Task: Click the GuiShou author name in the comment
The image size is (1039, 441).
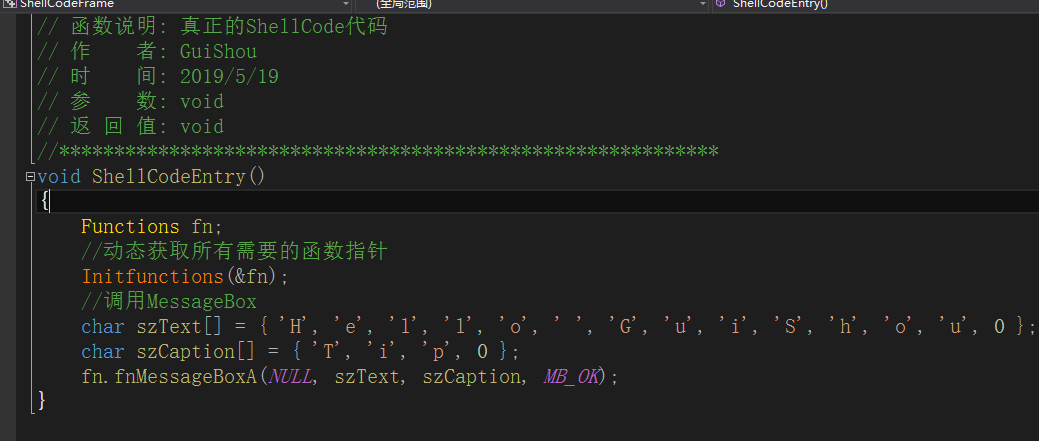Action: (218, 51)
